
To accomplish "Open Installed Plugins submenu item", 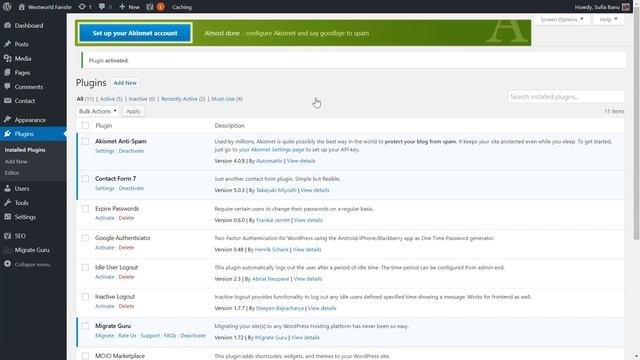I will [25, 150].
